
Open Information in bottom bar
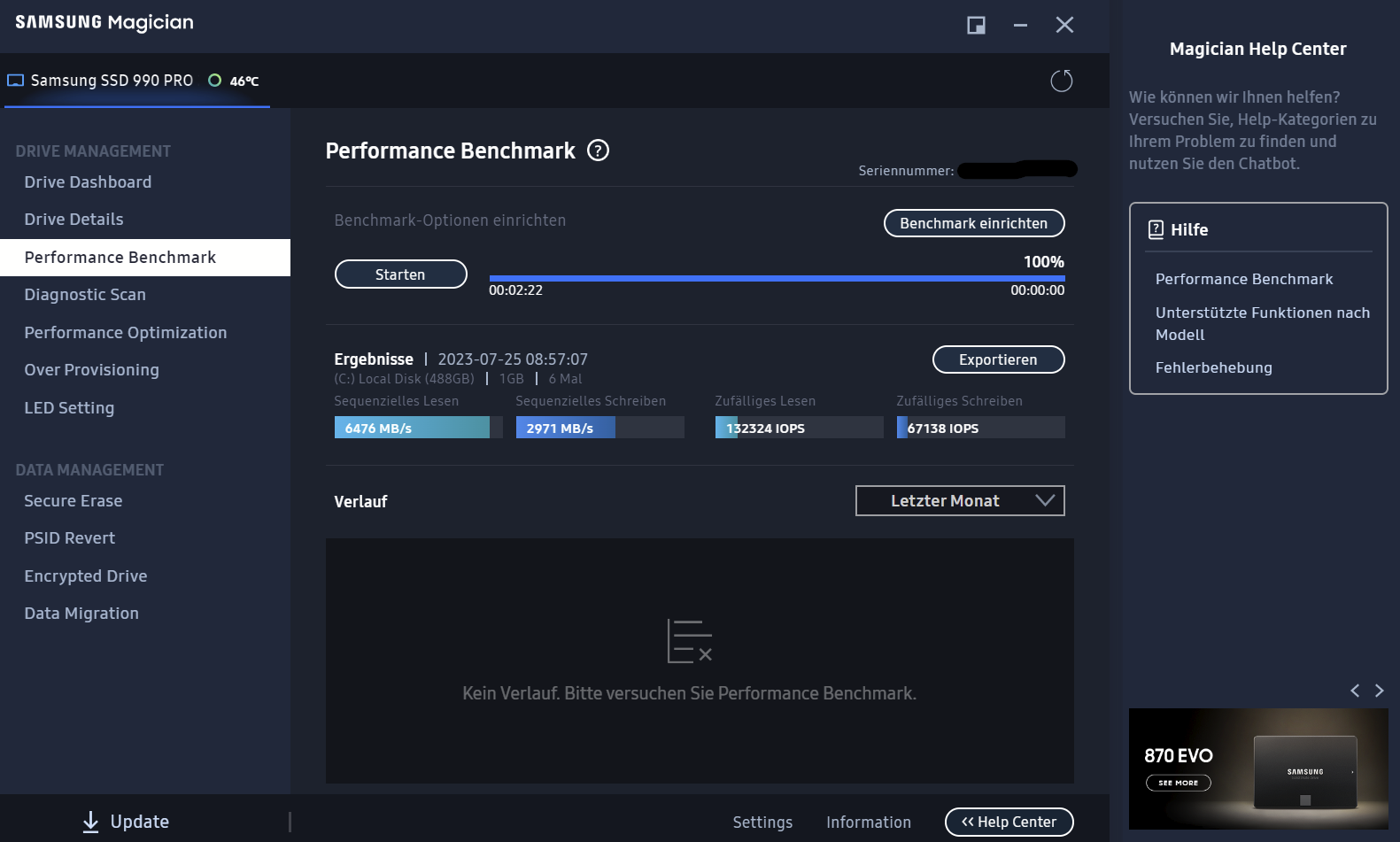(869, 823)
